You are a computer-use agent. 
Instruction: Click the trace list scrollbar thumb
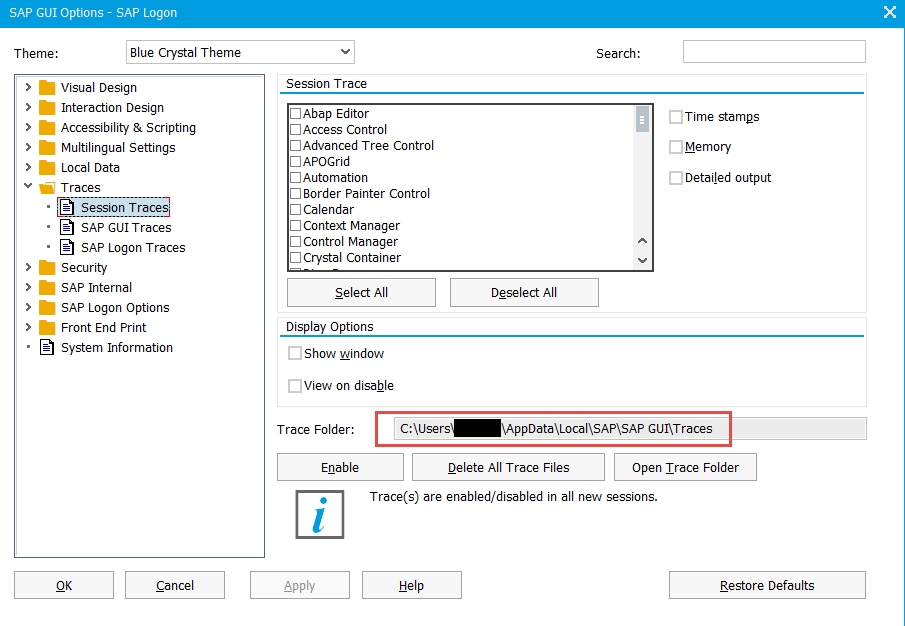click(x=642, y=120)
